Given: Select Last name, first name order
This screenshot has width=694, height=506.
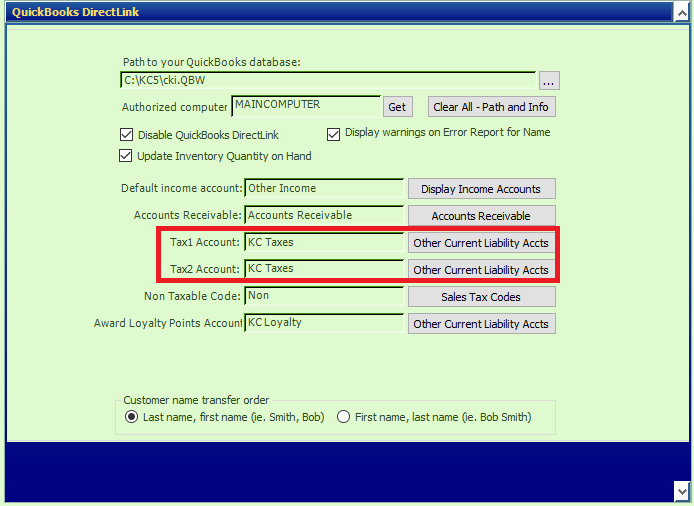Looking at the screenshot, I should coord(131,417).
